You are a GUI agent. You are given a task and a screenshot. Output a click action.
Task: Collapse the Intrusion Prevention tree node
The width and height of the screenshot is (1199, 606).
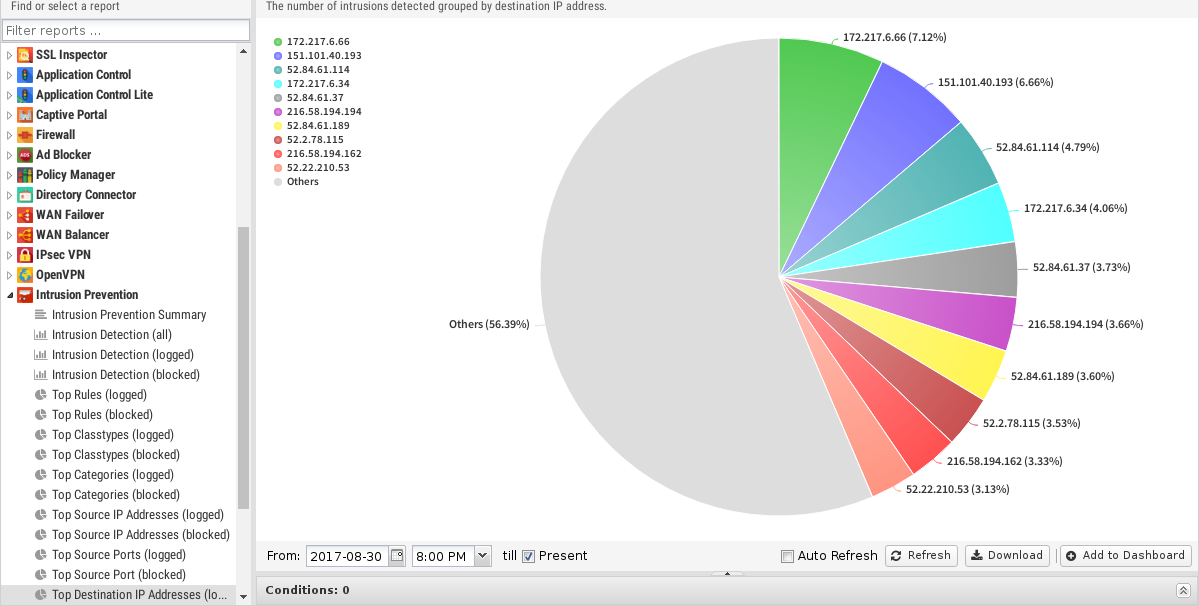click(x=9, y=295)
